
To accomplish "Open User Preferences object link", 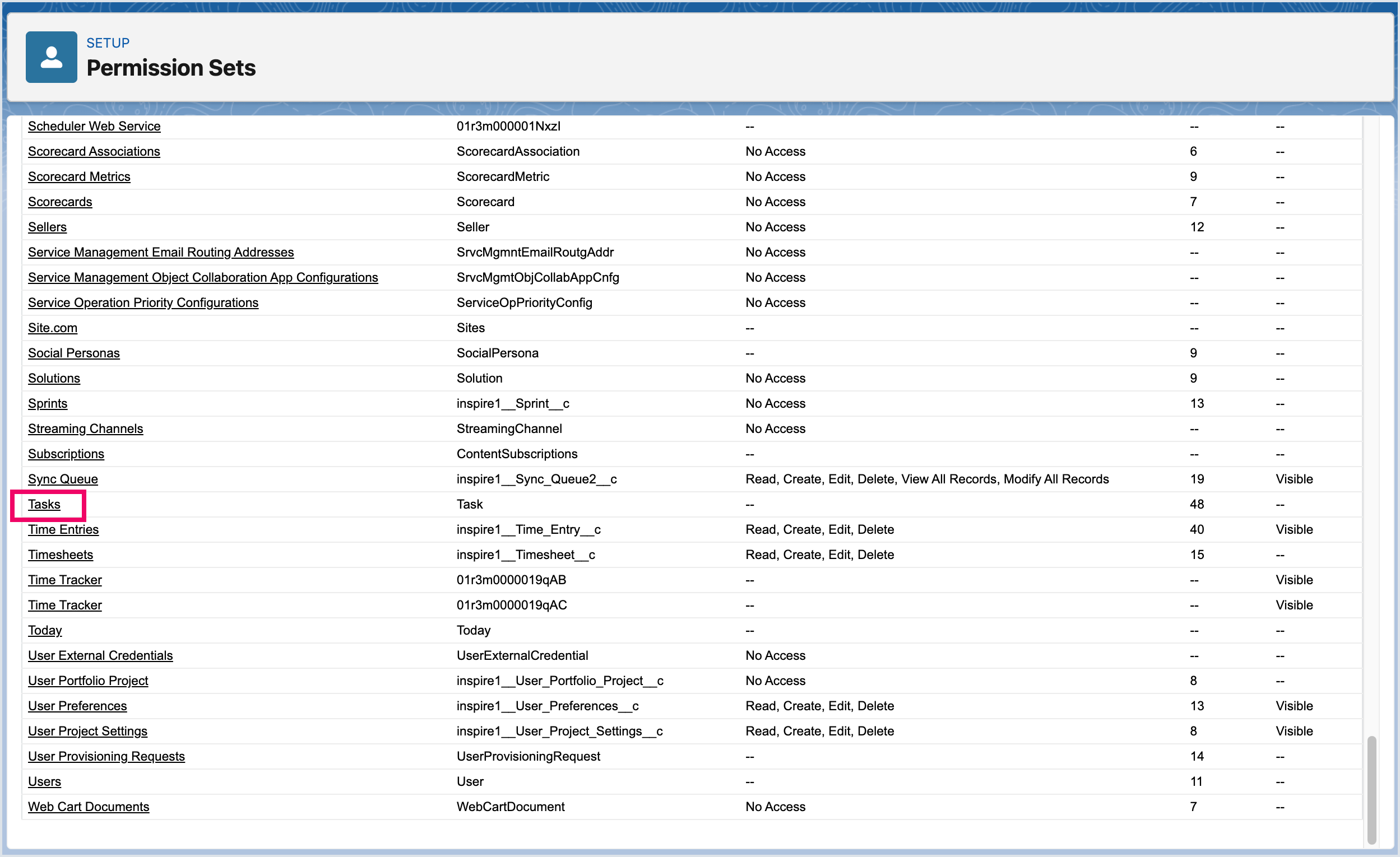I will click(78, 705).
